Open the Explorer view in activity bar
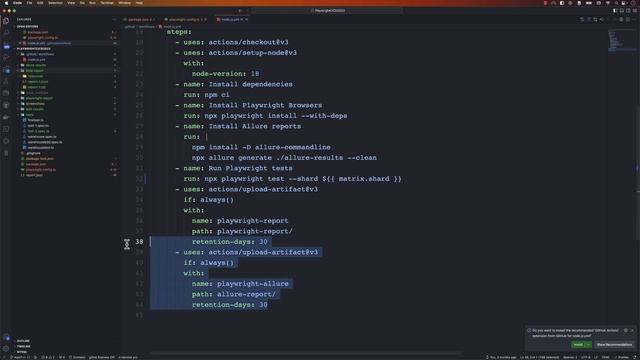The image size is (640, 360). coord(6,21)
